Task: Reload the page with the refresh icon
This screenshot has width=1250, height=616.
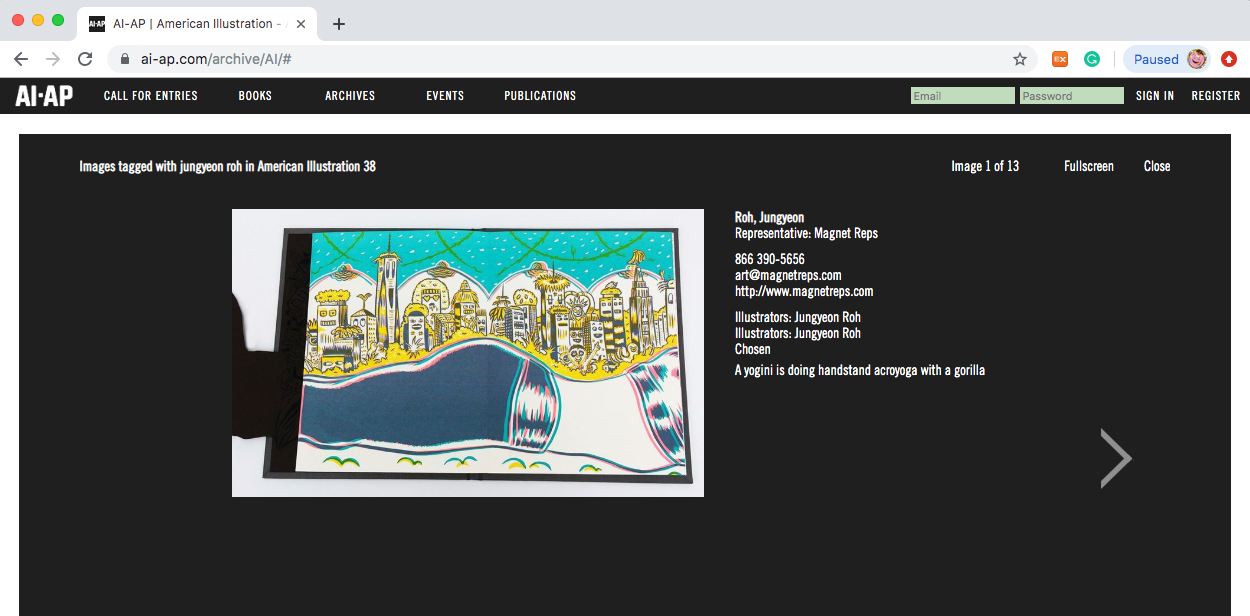Action: [86, 59]
